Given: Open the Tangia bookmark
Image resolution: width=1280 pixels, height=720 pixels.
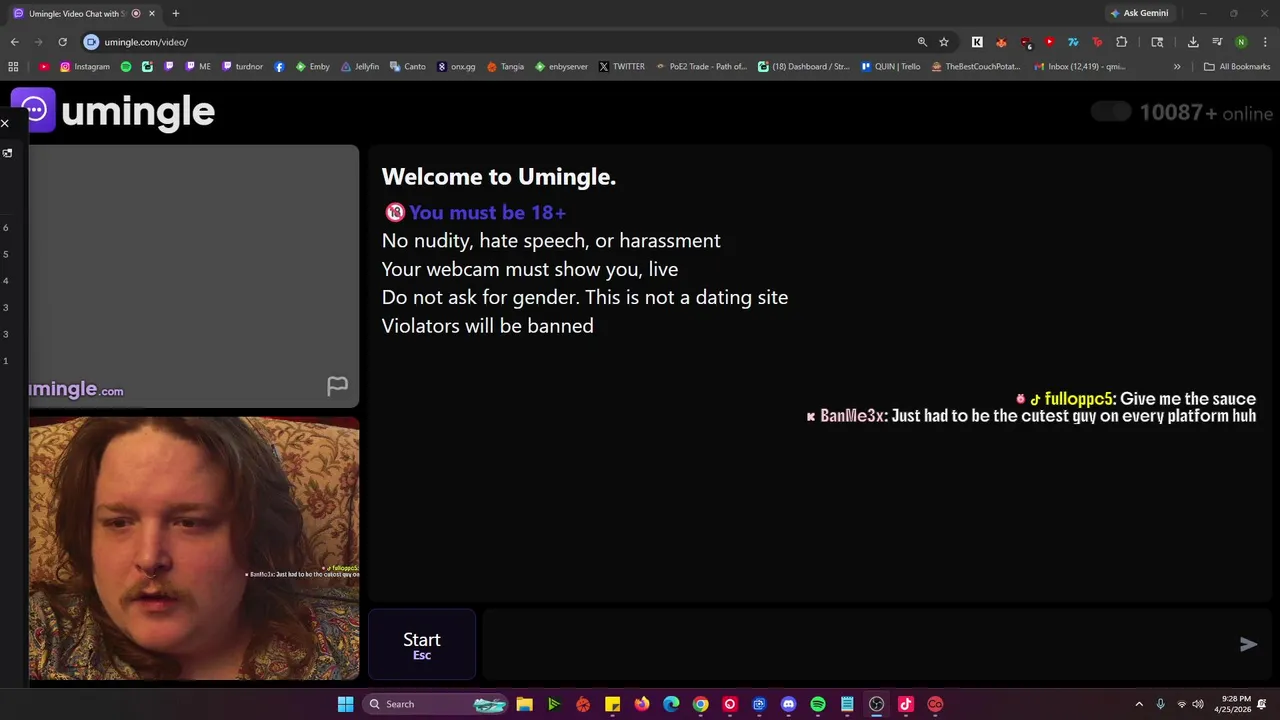Looking at the screenshot, I should coord(505,67).
